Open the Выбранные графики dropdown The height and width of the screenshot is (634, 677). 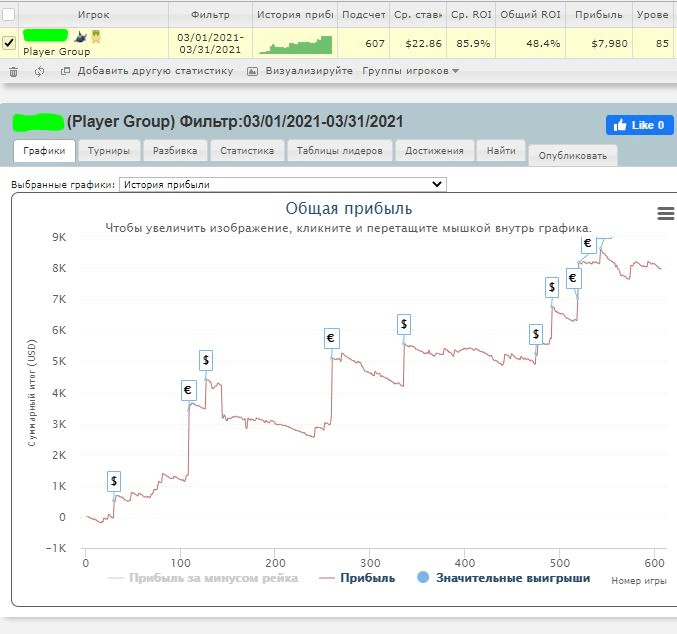coord(282,184)
